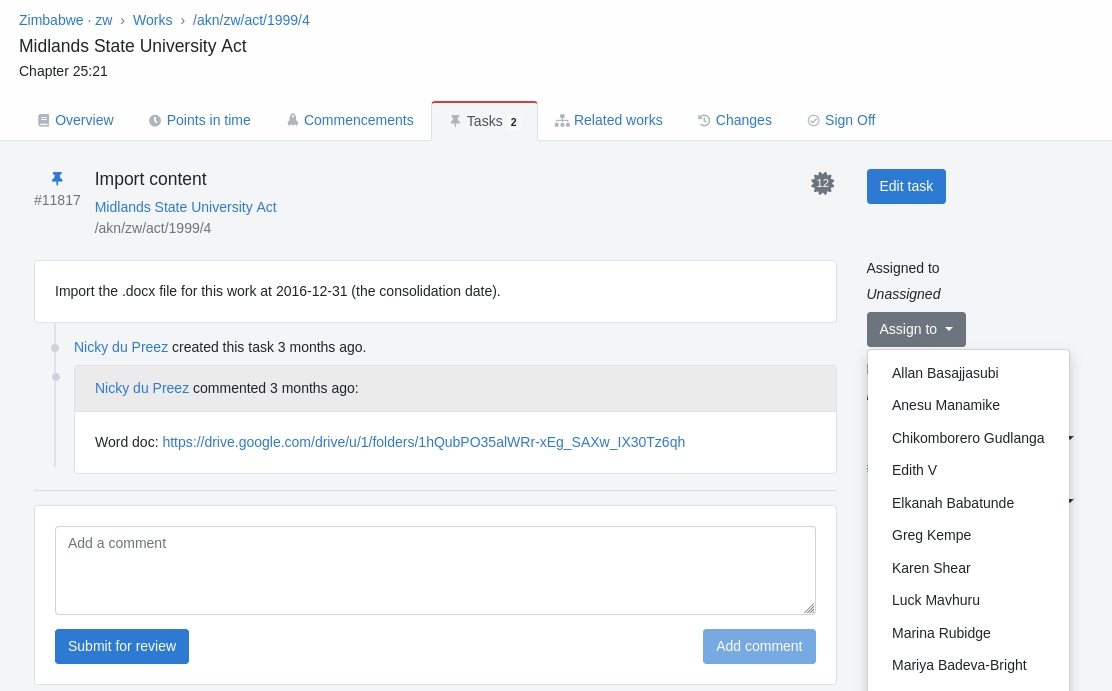Click the book icon on the Overview tab
1112x691 pixels.
[x=43, y=121]
